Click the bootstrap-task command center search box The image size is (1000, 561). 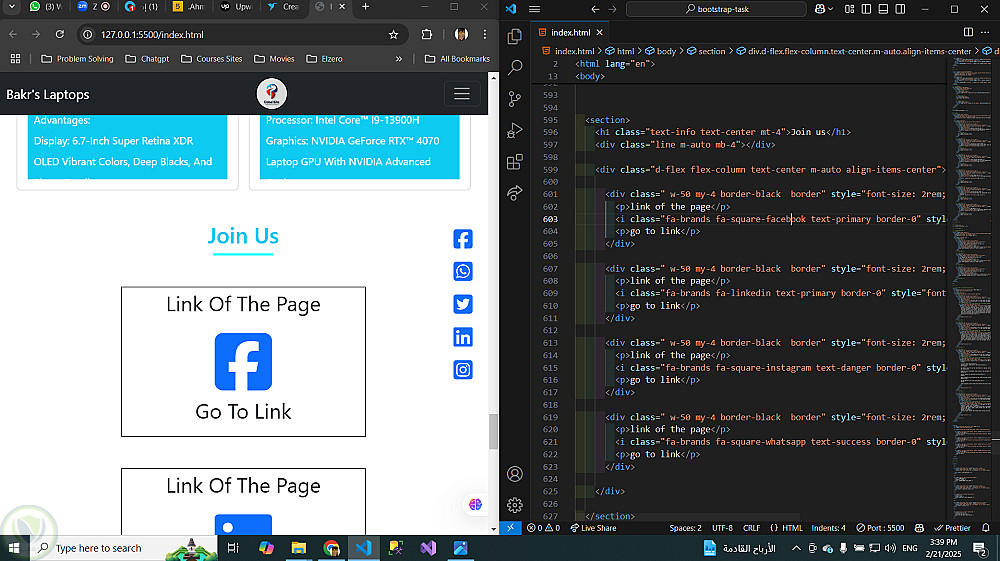pos(716,9)
